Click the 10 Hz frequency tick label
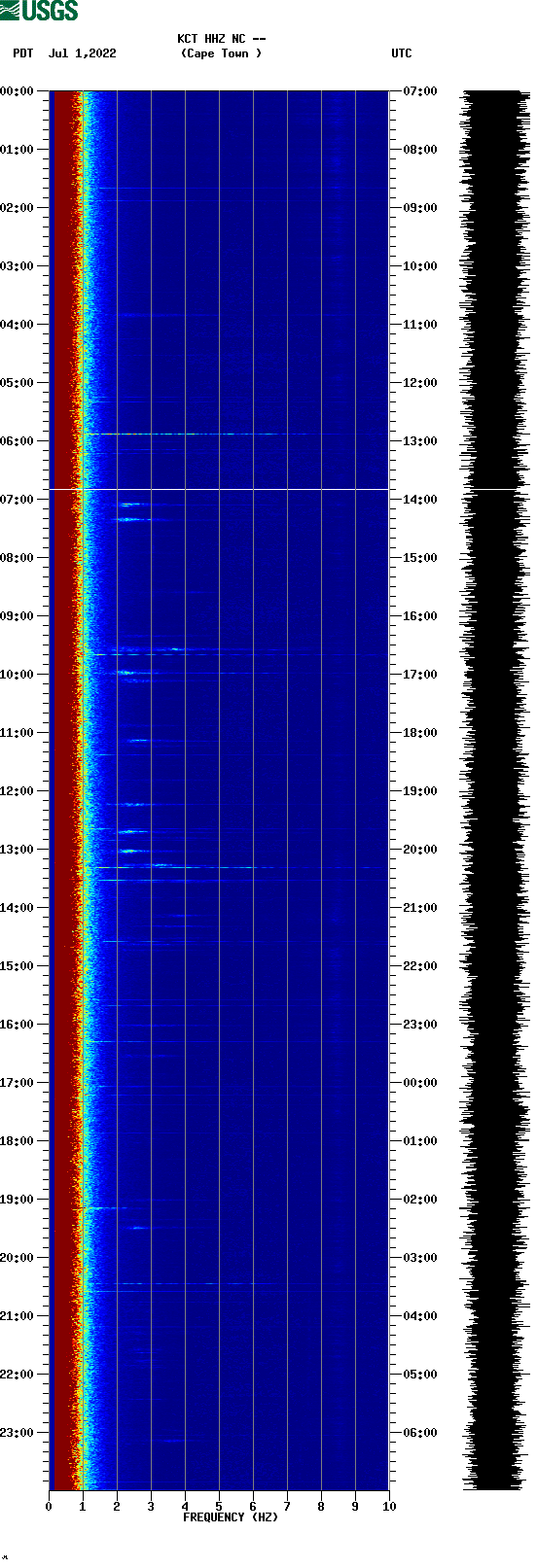 [x=389, y=1507]
